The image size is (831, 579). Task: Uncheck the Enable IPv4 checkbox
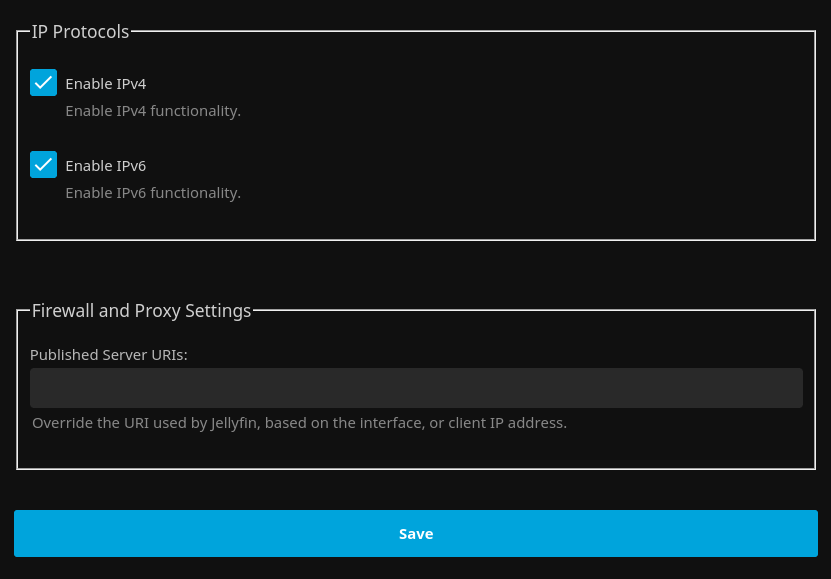pos(43,83)
